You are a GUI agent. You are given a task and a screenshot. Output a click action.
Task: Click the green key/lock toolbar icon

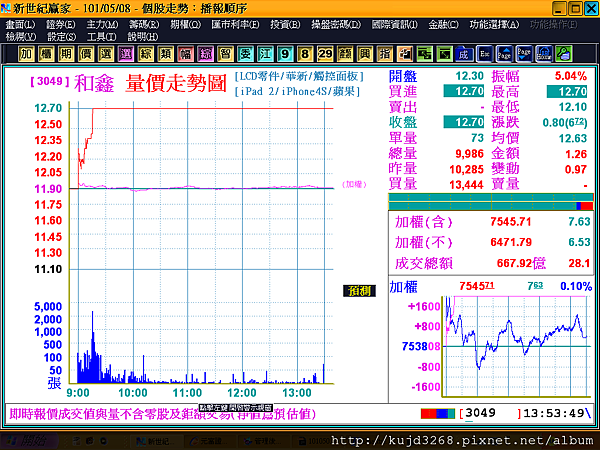[x=564, y=54]
